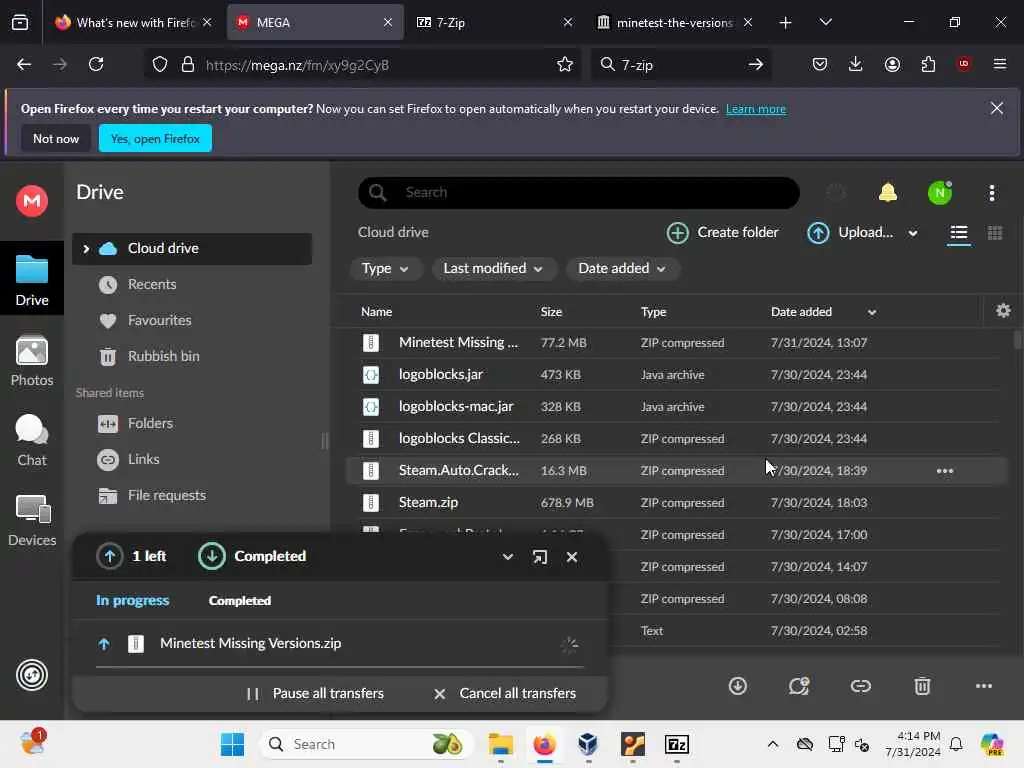Click the Save to Pocket icon
This screenshot has height=768, width=1024.
point(820,64)
